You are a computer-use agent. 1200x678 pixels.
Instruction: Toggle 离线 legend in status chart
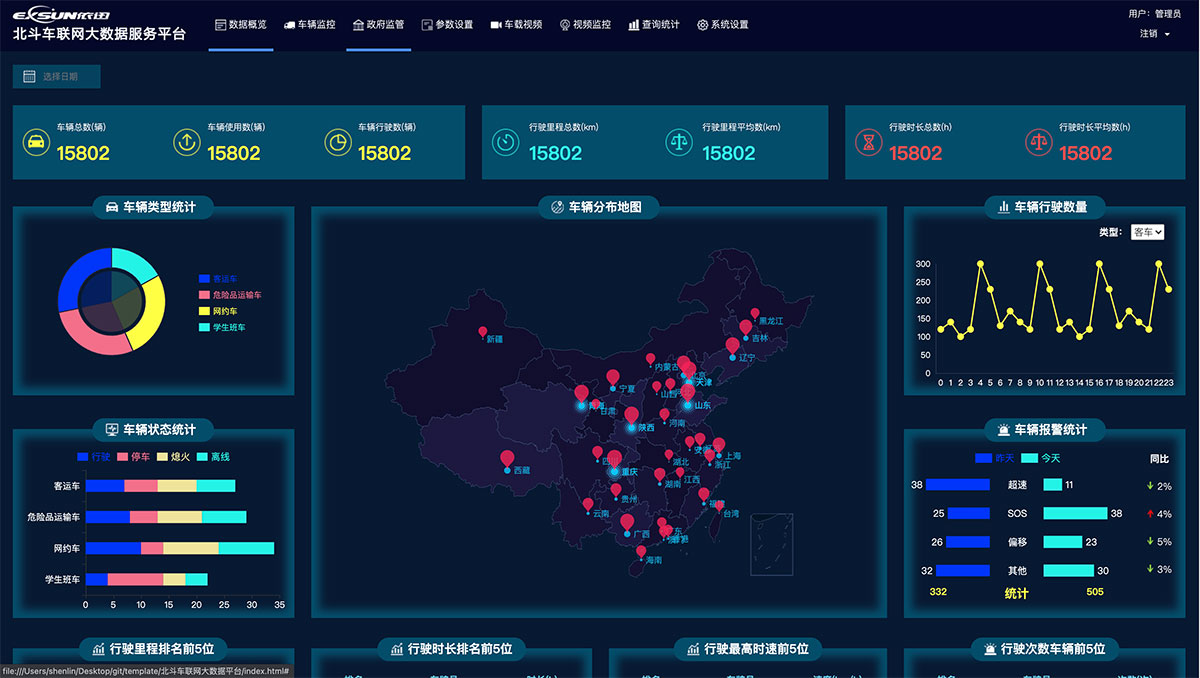pyautogui.click(x=214, y=457)
